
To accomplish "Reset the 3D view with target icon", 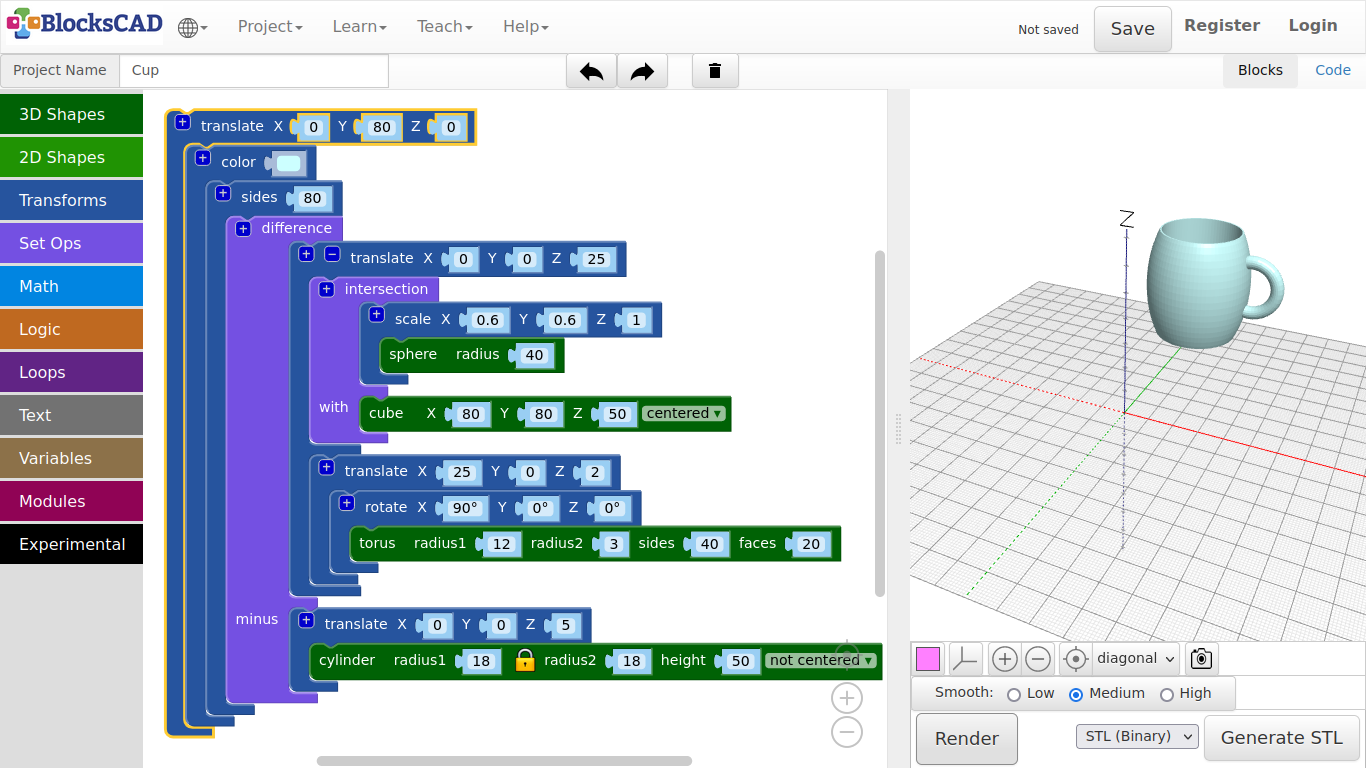I will point(1075,659).
